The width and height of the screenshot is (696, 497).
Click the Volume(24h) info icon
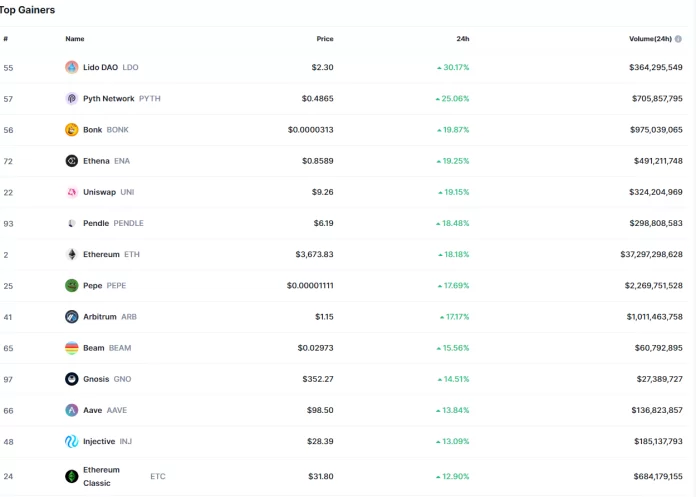point(678,39)
